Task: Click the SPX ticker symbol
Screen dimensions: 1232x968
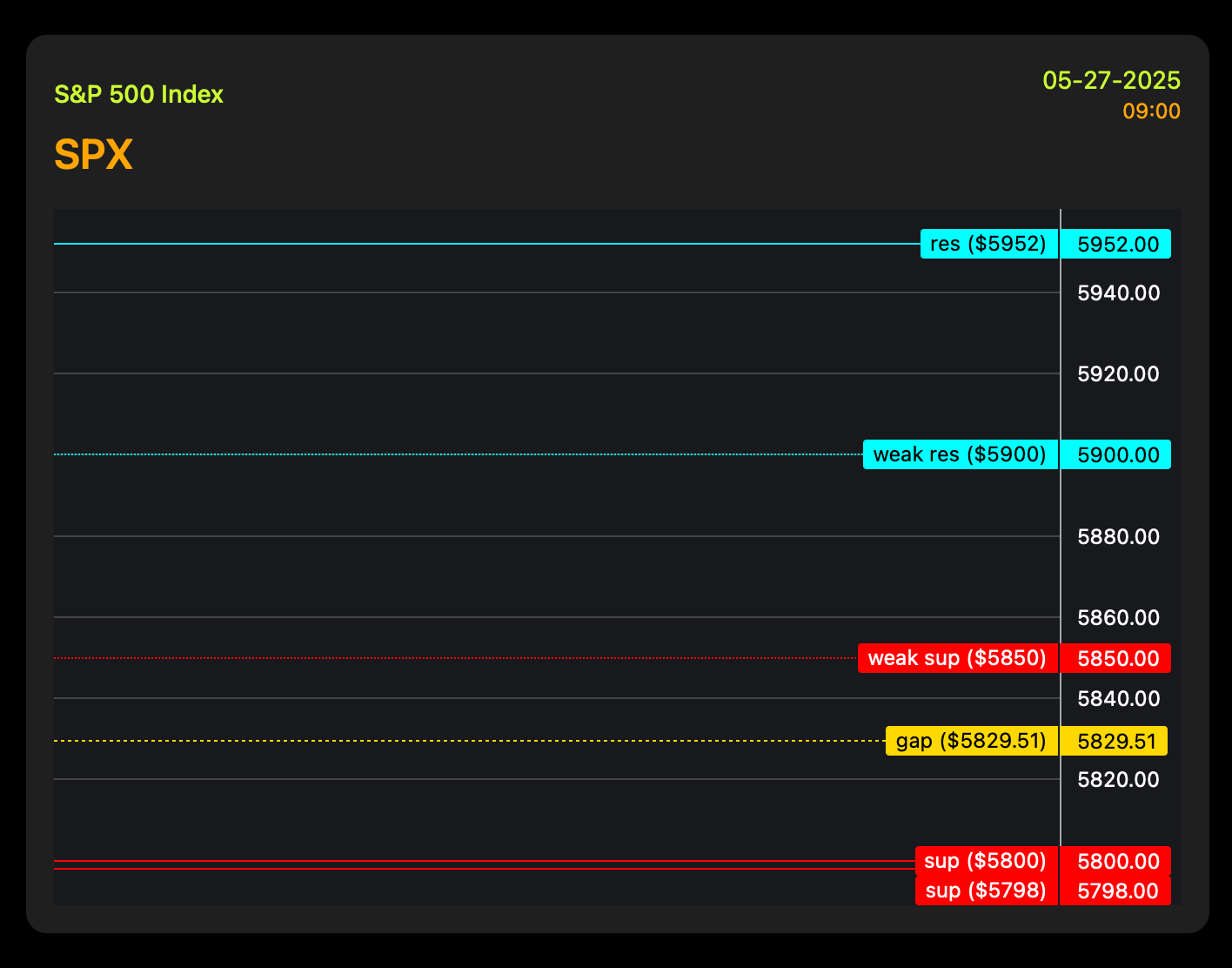Action: [93, 155]
